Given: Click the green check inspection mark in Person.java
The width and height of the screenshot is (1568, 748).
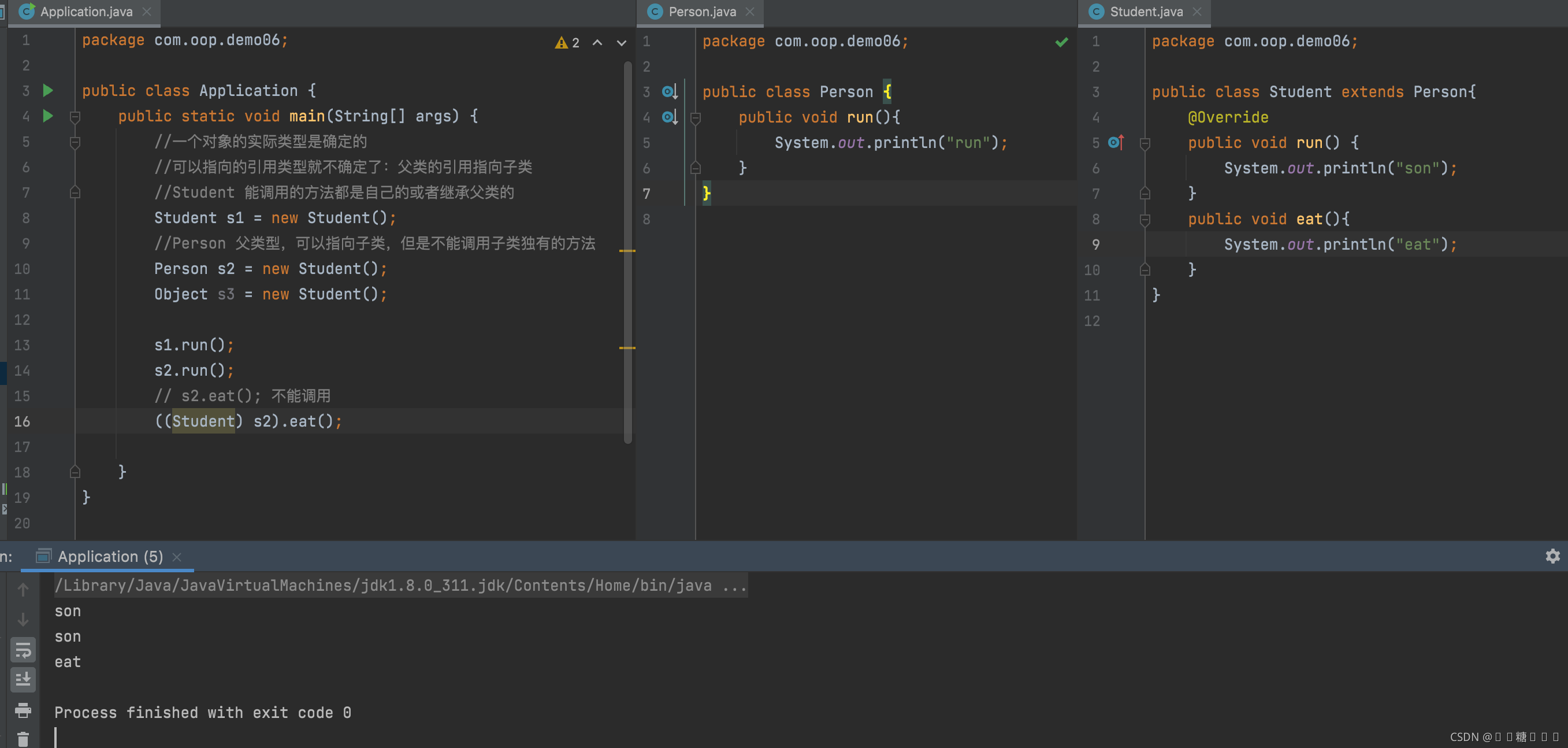Looking at the screenshot, I should coord(1061,42).
